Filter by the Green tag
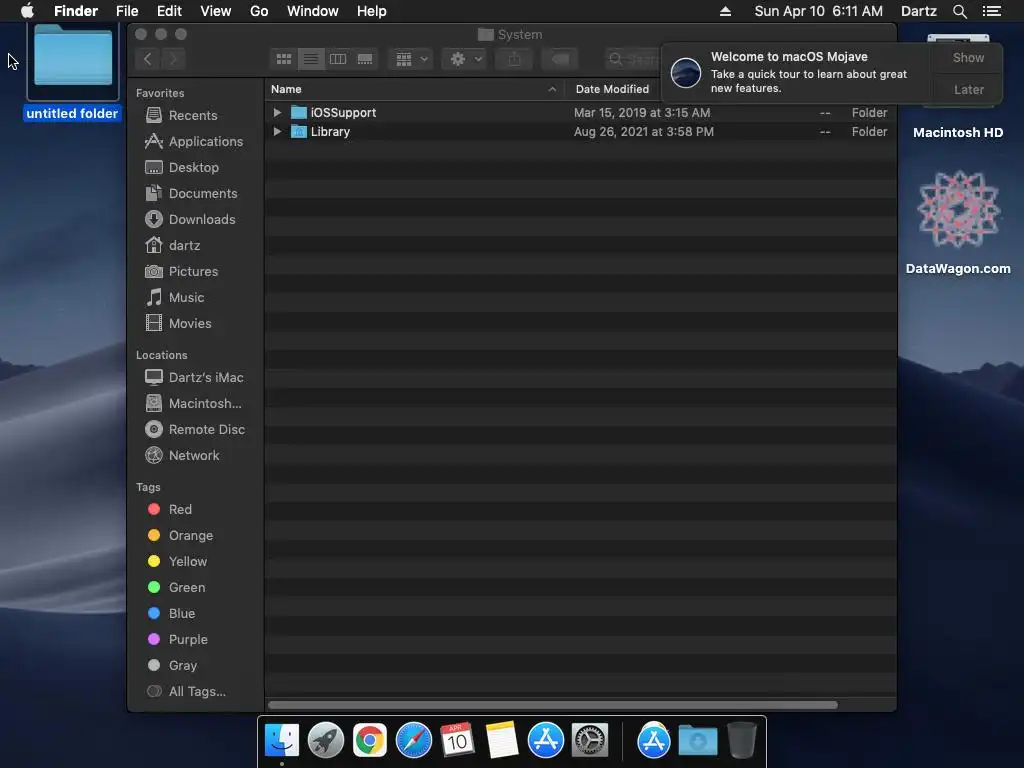1024x768 pixels. coord(187,587)
